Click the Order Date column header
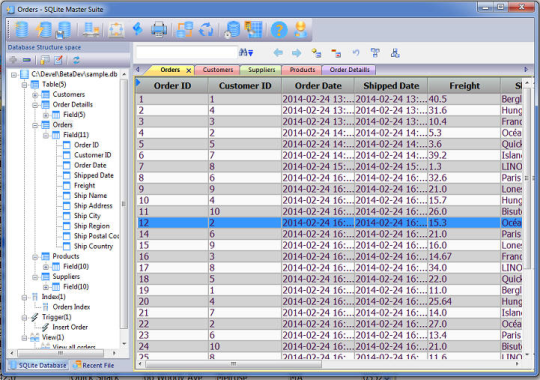Screen dimensions: 540x380 tap(318, 85)
